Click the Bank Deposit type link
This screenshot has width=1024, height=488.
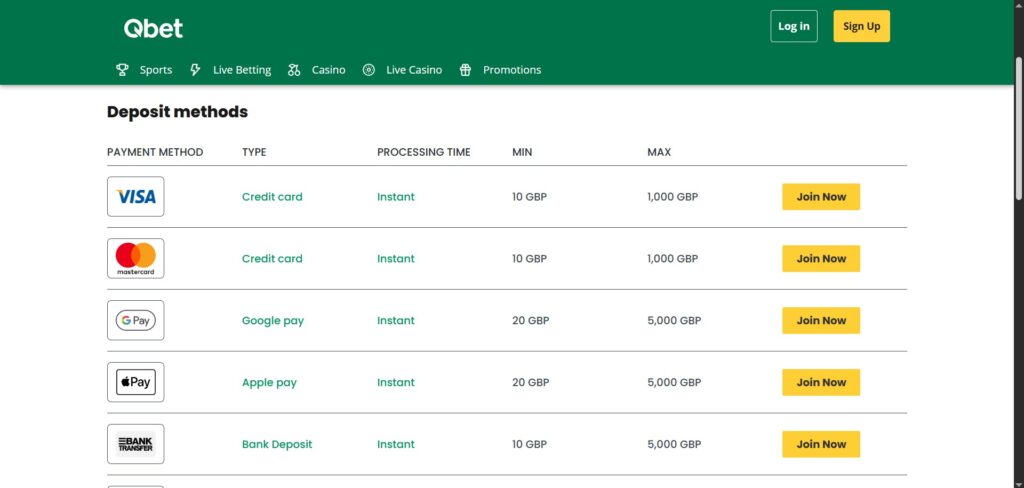pyautogui.click(x=277, y=444)
